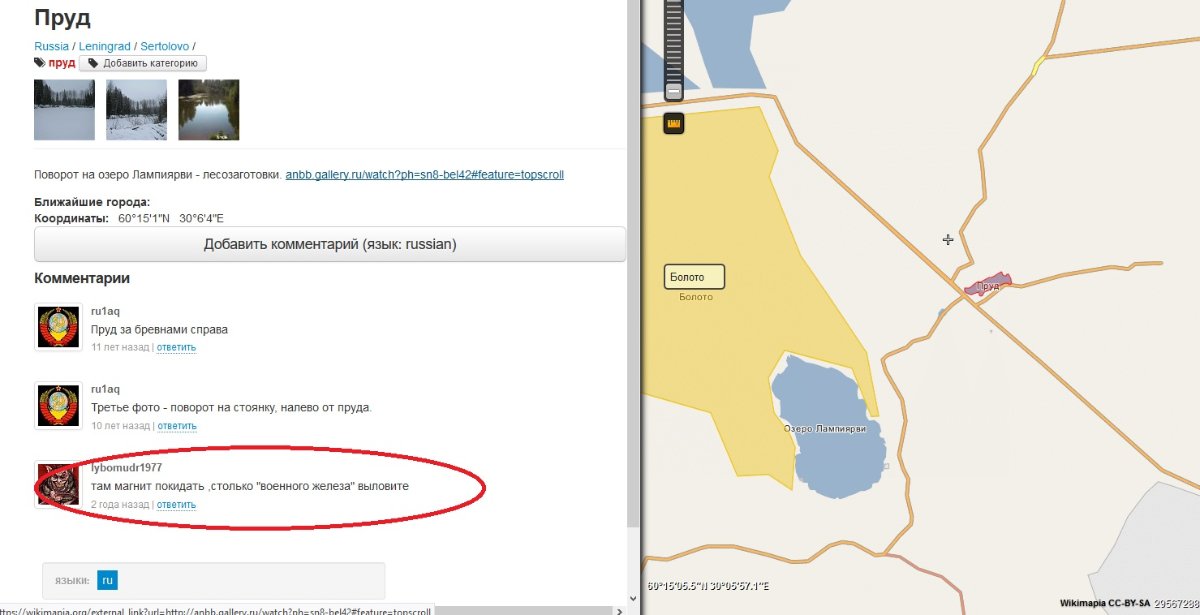Click the map zoom level slider track
The height and width of the screenshot is (615, 1200).
click(x=673, y=40)
